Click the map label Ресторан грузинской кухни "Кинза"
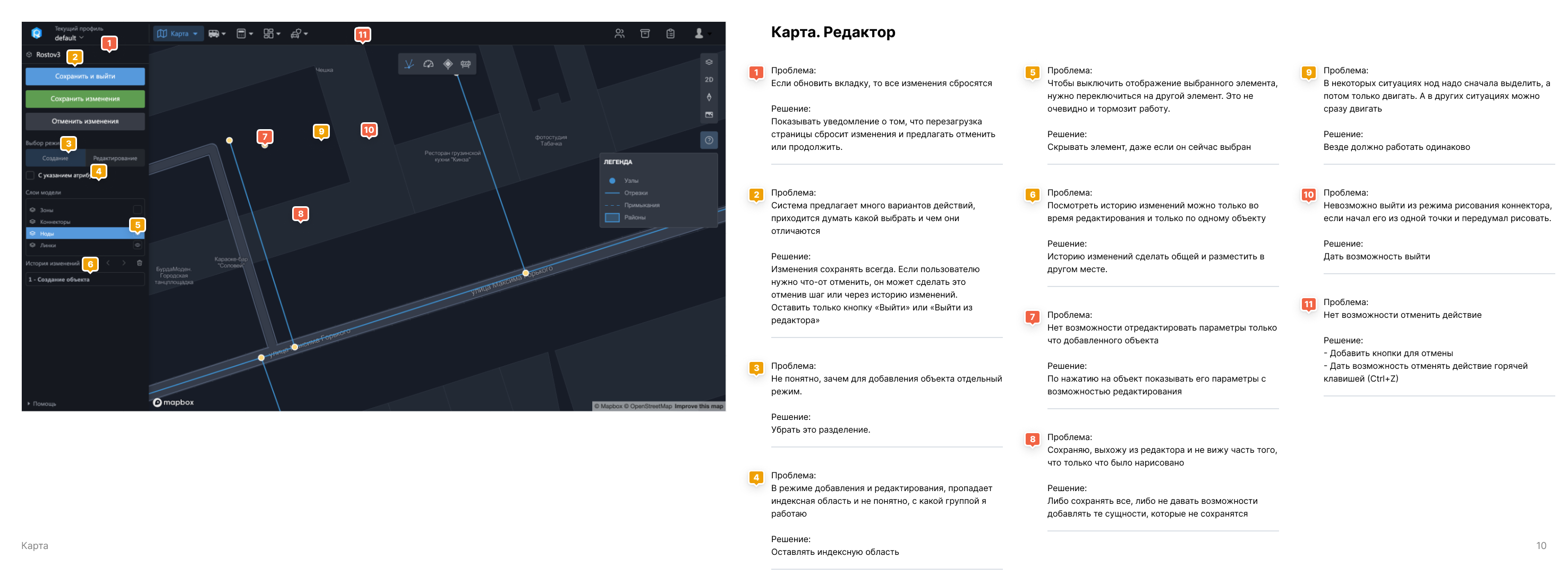 tap(452, 157)
